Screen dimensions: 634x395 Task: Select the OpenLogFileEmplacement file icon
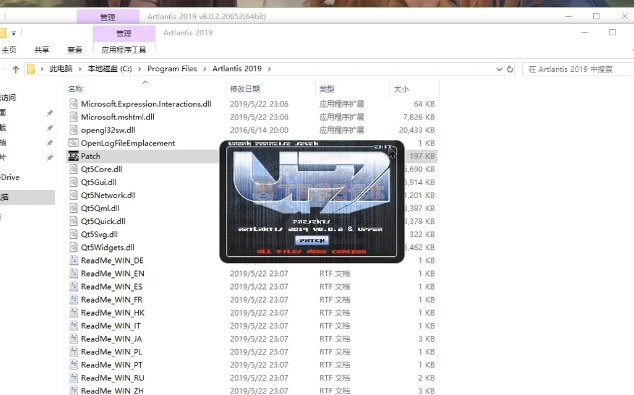[73, 143]
